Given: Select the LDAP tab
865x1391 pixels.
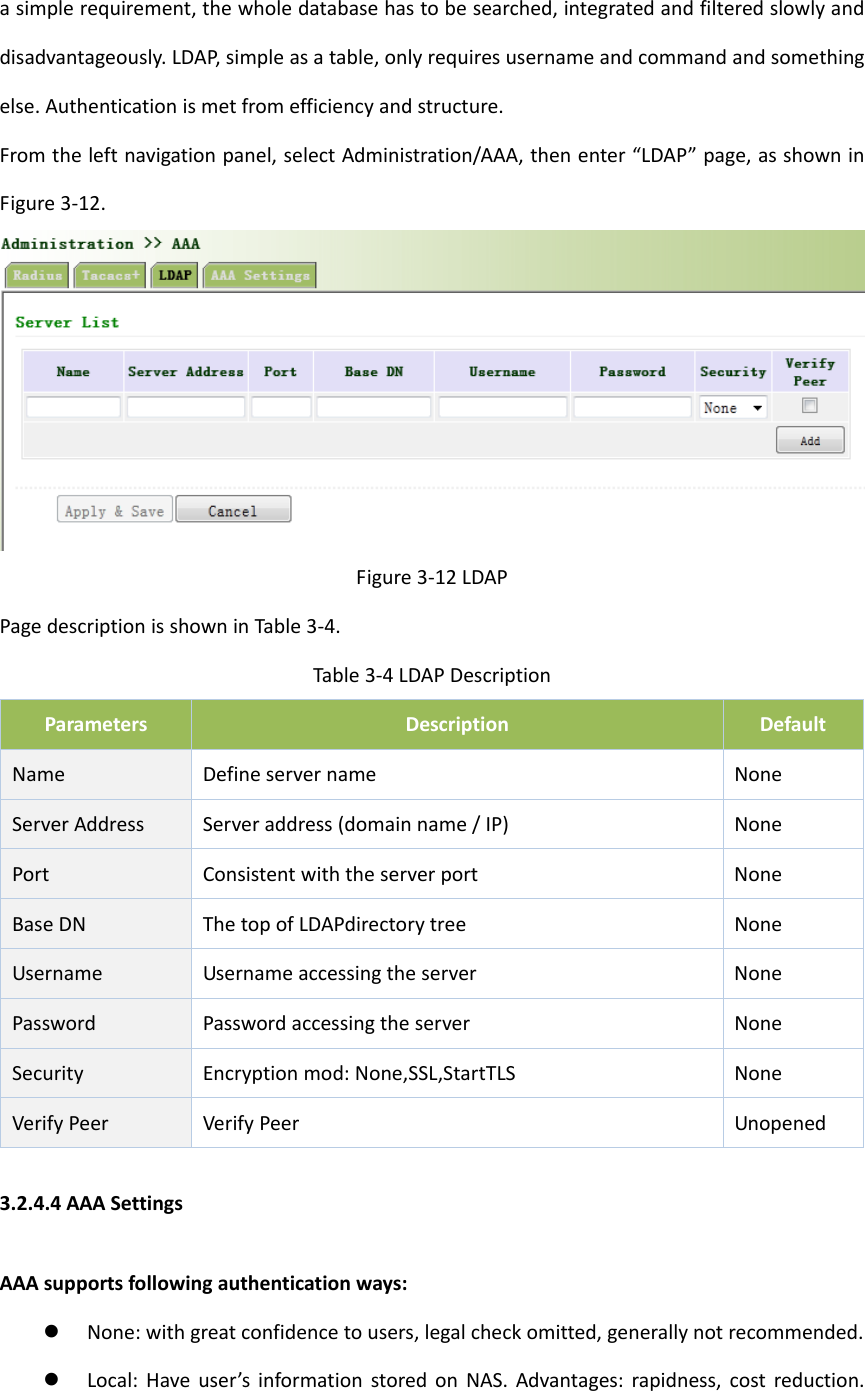Looking at the screenshot, I should (173, 275).
